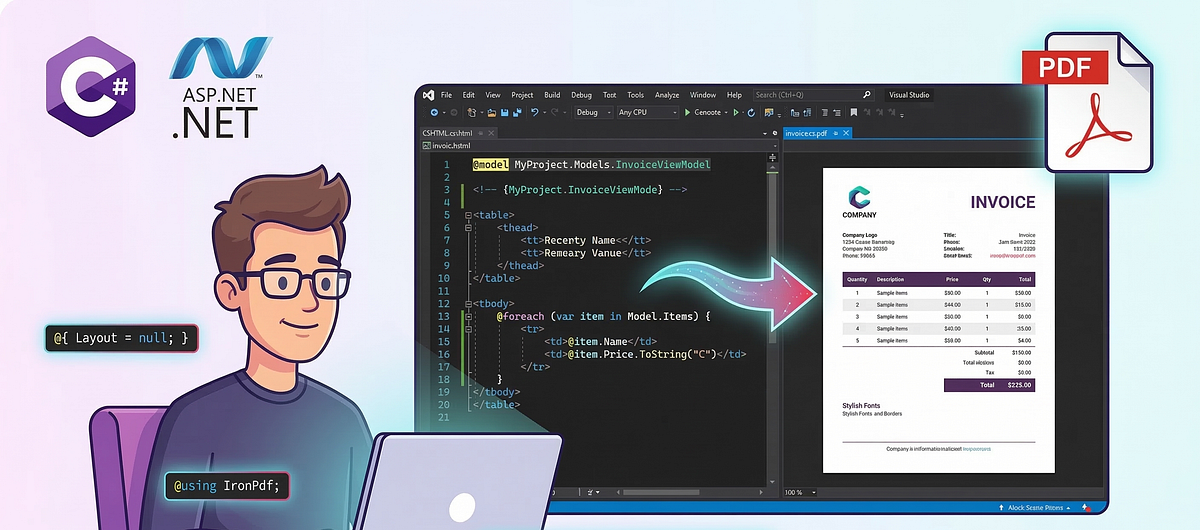1200x530 pixels.
Task: Open the Debug menu
Action: point(582,95)
